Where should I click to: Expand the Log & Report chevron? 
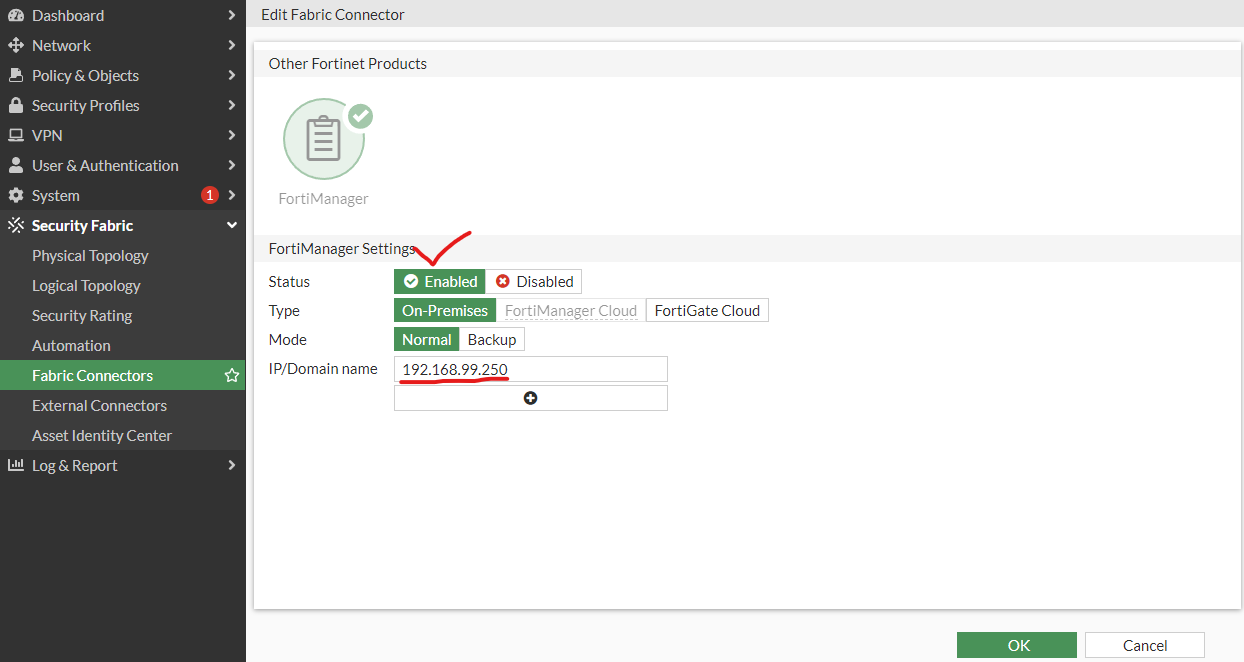tap(232, 466)
